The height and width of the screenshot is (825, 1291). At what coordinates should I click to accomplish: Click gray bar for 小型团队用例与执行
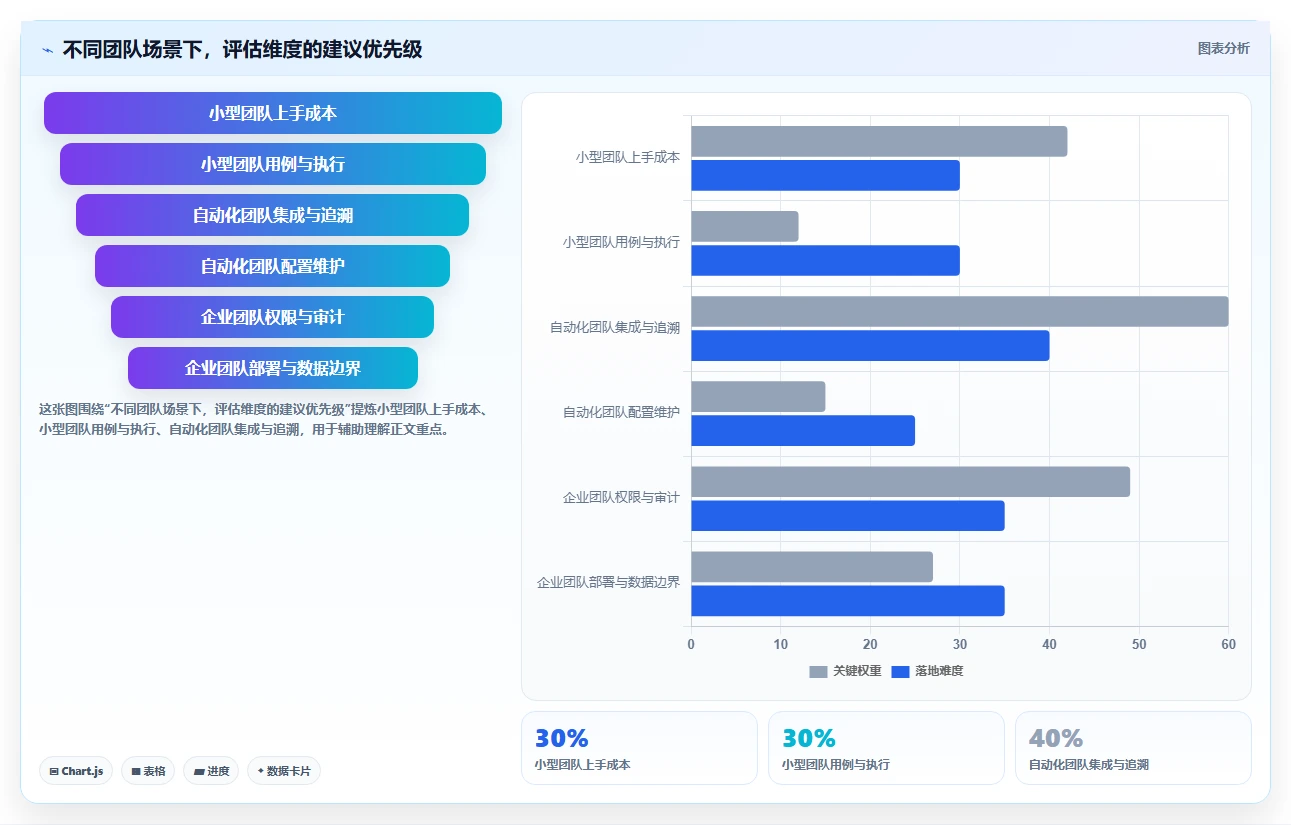pos(745,226)
